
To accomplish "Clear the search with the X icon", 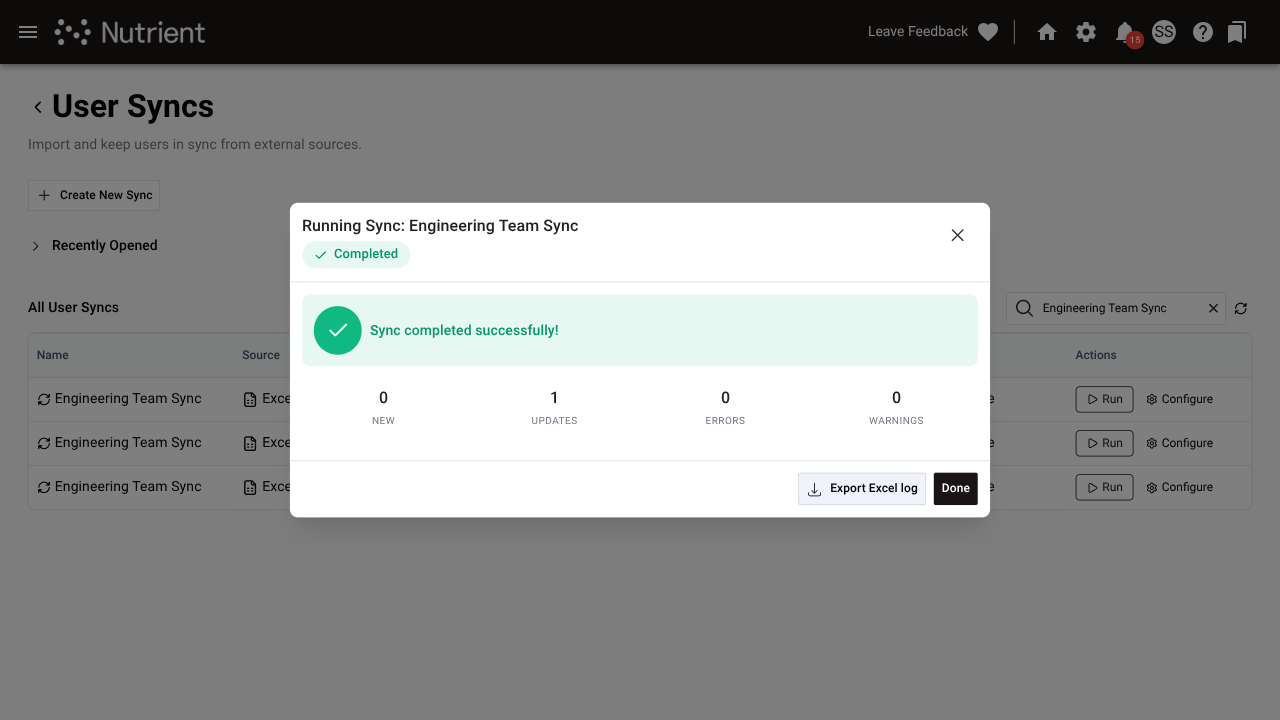I will (1213, 308).
